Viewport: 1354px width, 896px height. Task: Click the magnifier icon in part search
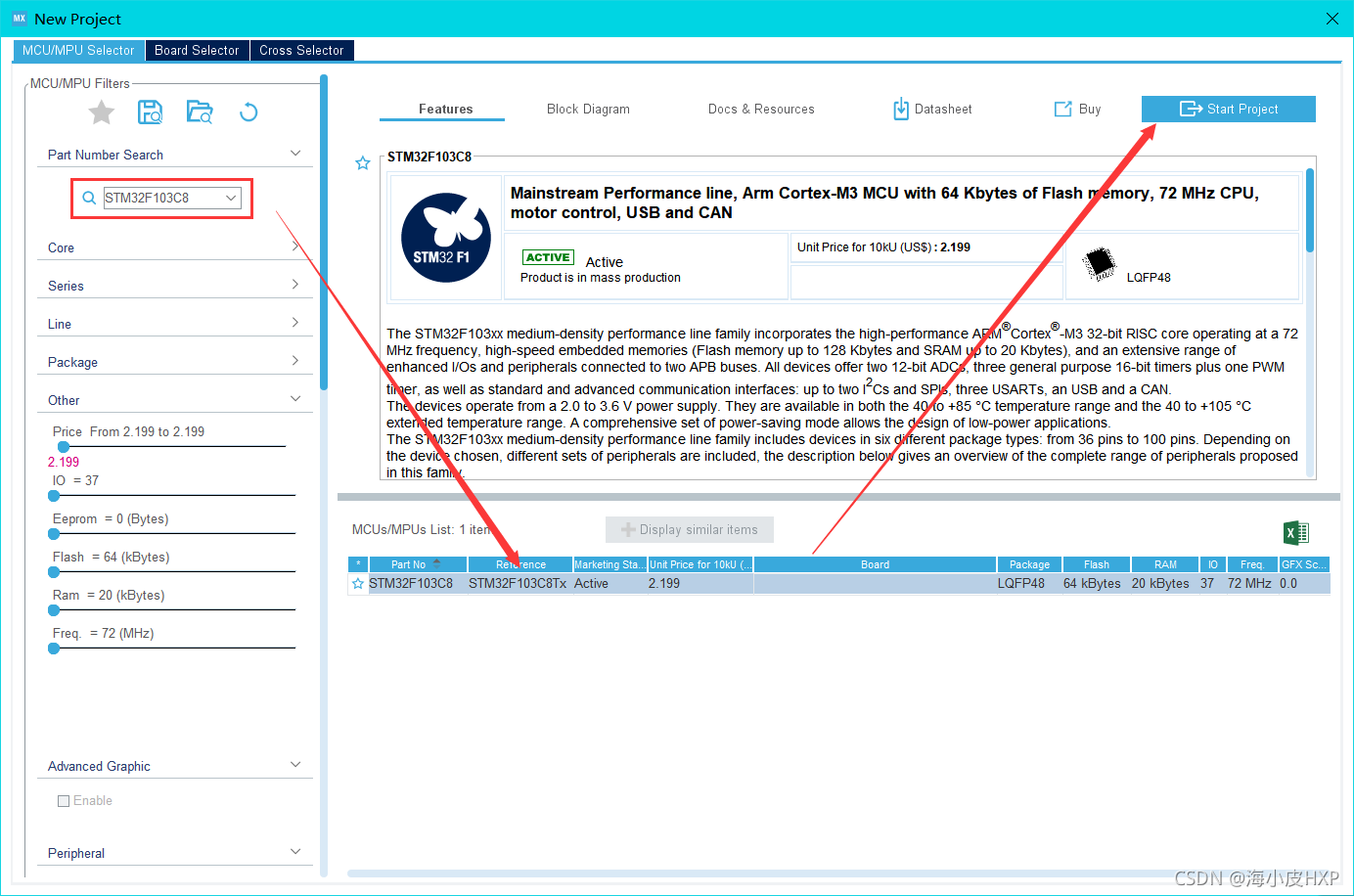point(89,198)
